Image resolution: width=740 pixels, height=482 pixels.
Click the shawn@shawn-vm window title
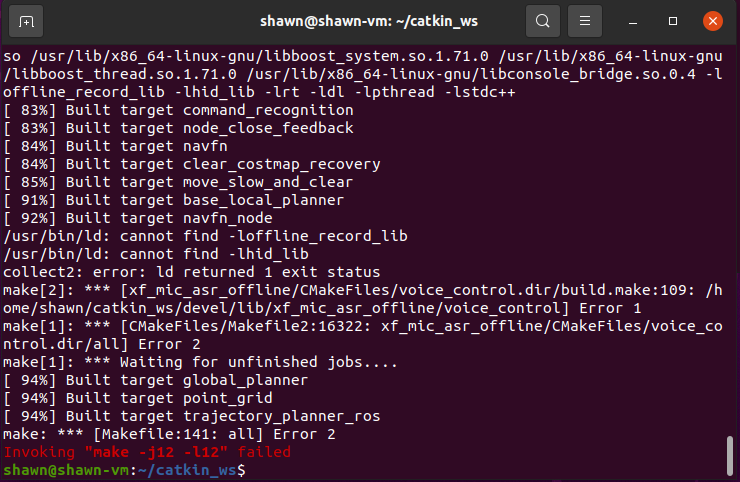click(x=369, y=21)
